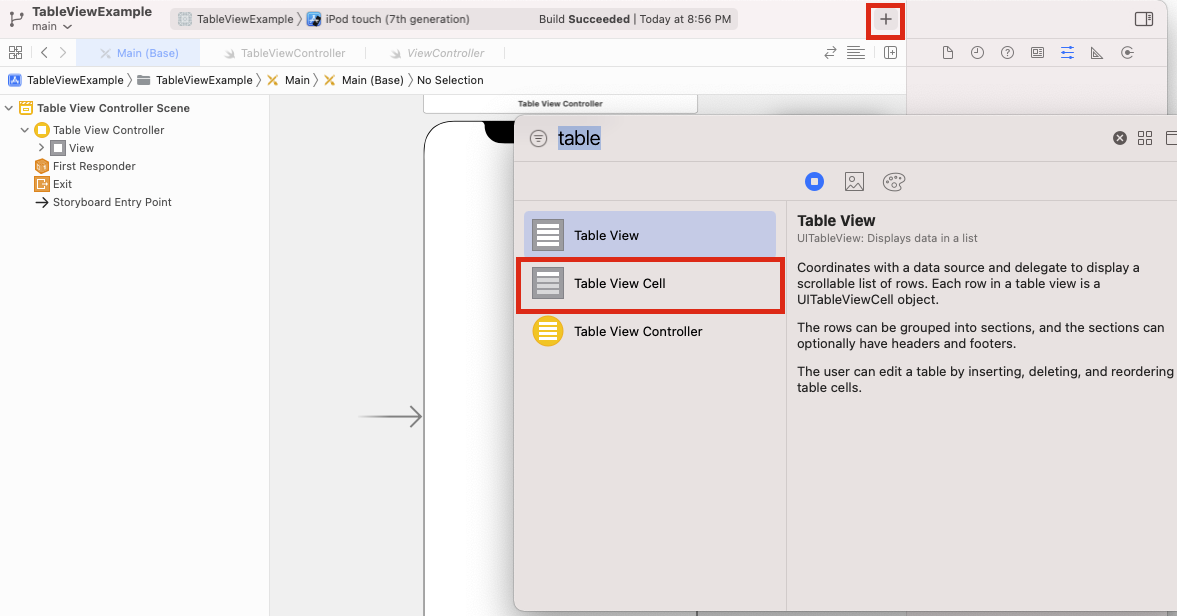1177x616 pixels.
Task: Click the Table View Controller scene title
Action: [560, 104]
